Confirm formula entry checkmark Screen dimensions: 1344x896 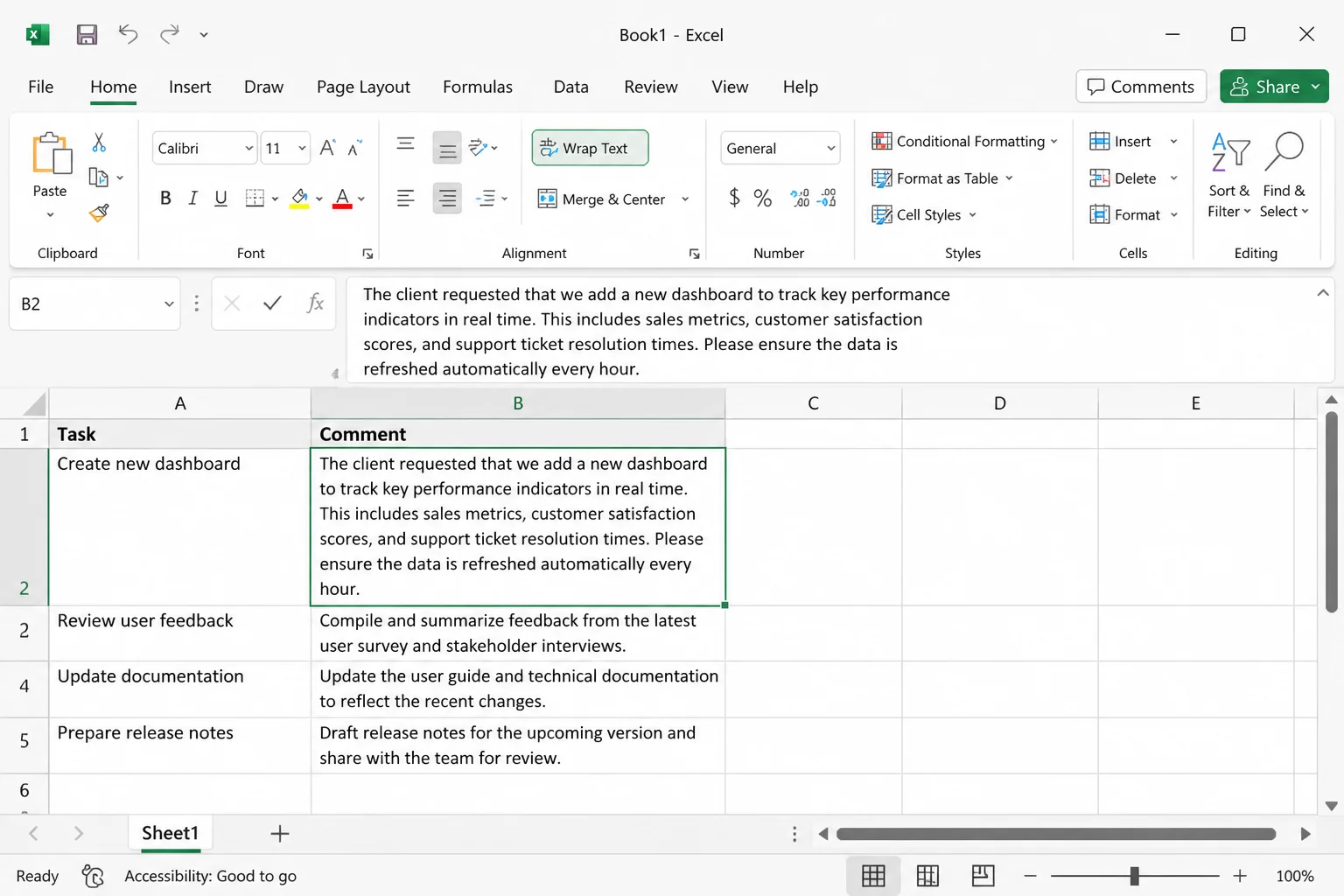[272, 304]
